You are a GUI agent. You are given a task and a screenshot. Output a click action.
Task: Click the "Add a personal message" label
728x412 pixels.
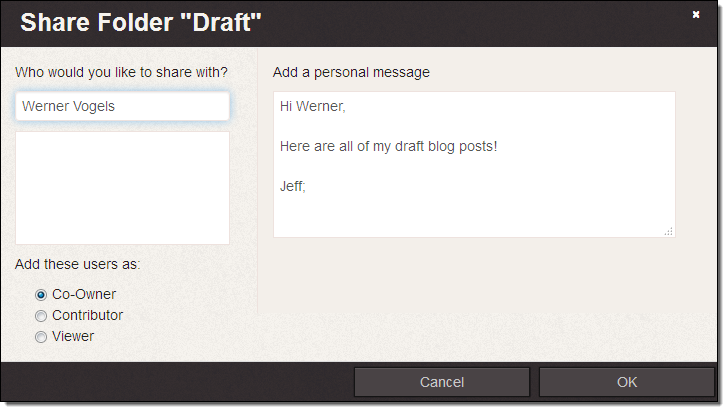coord(351,73)
